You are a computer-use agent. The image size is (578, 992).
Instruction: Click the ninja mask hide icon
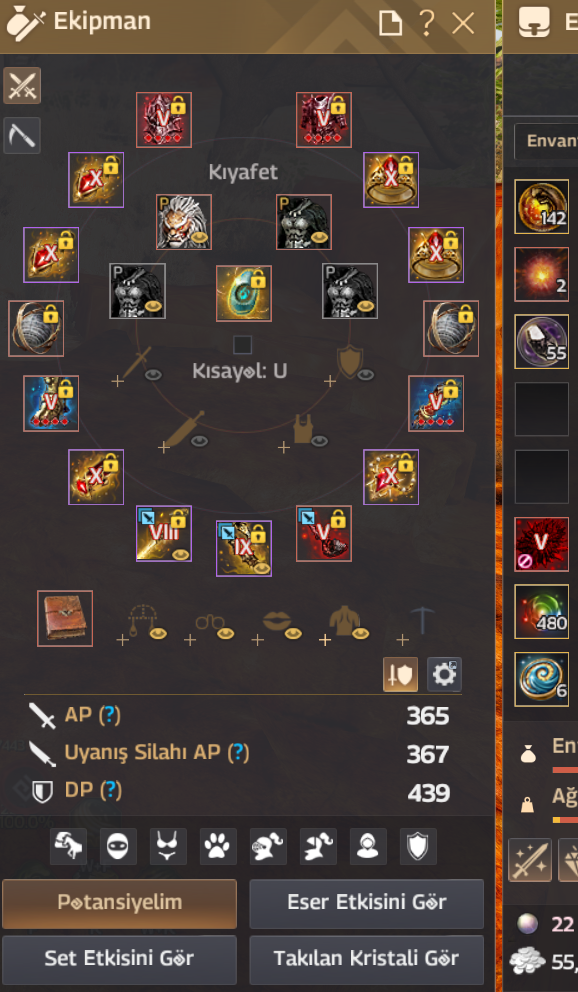118,846
